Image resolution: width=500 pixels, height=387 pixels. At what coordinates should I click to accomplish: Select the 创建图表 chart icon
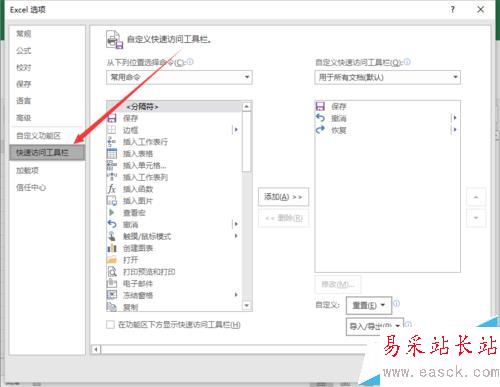pos(112,248)
